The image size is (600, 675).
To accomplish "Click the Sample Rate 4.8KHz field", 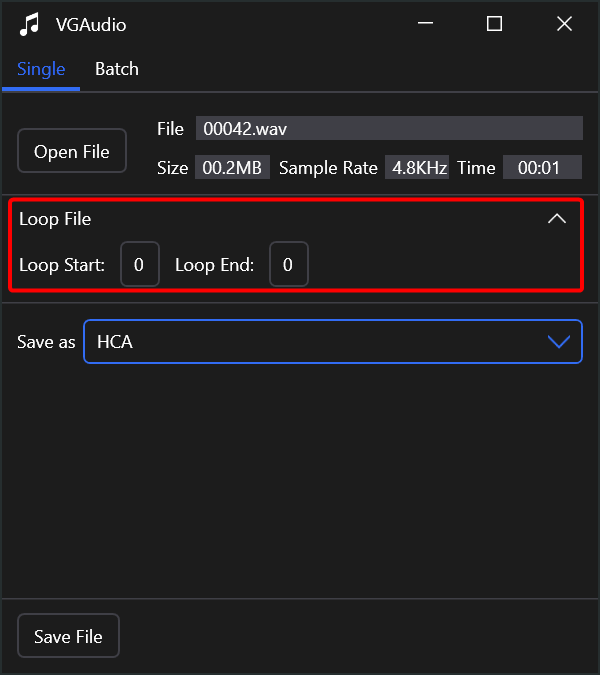I will 417,167.
